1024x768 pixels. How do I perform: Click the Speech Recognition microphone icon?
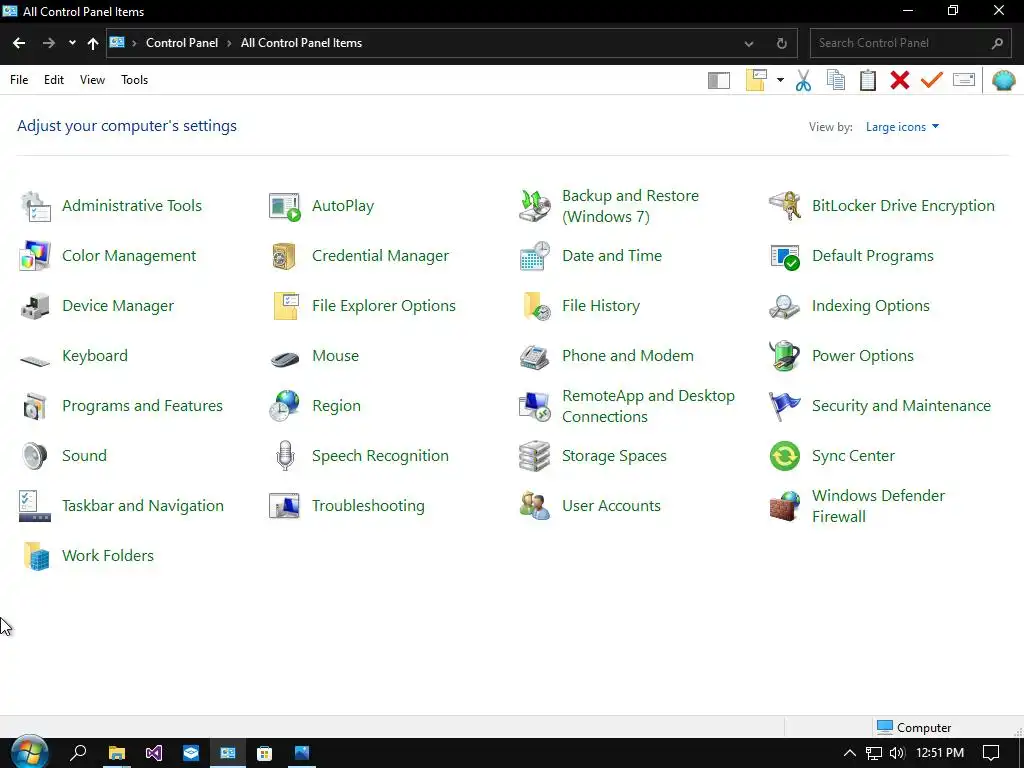[285, 456]
